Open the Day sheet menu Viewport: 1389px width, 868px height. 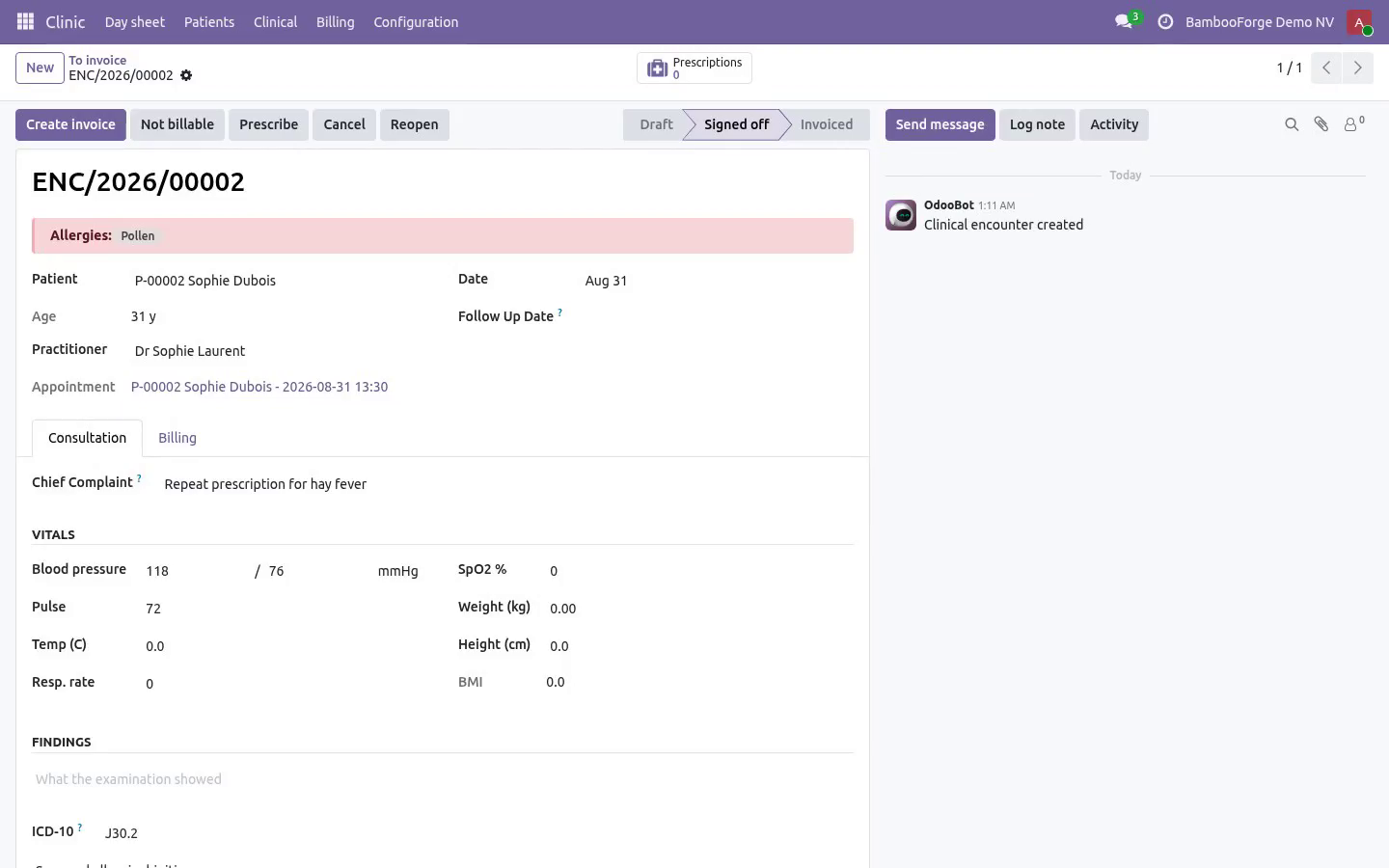[x=135, y=22]
